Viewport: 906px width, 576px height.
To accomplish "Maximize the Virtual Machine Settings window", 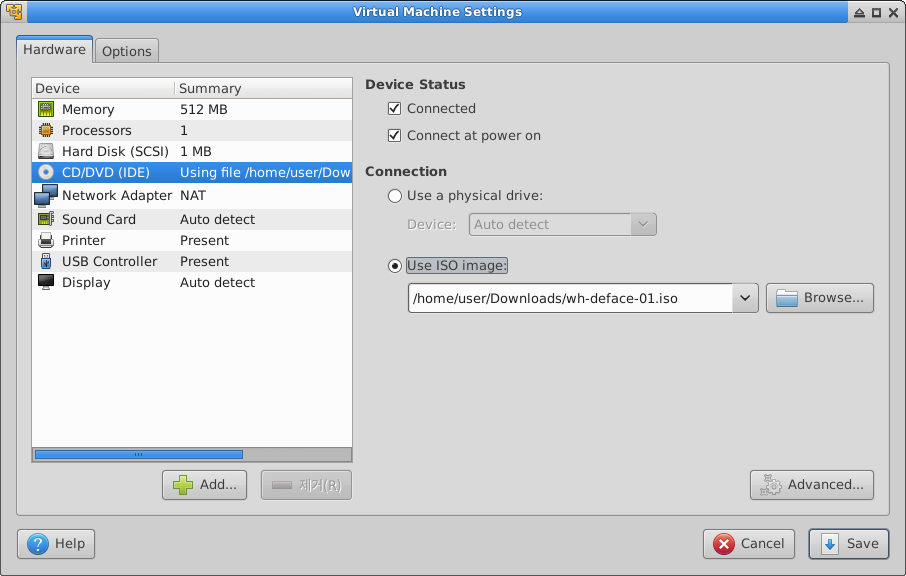I will 877,12.
